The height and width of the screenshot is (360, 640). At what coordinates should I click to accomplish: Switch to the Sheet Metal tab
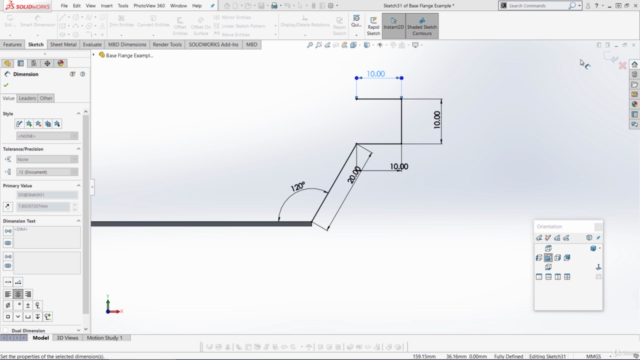coord(63,44)
